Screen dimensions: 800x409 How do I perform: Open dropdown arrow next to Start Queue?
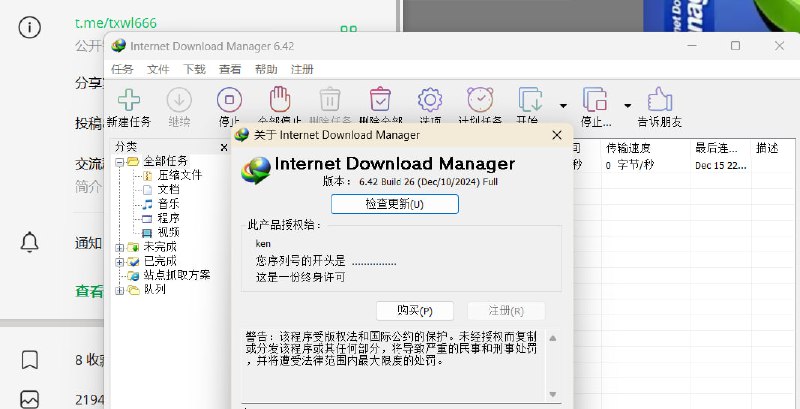pyautogui.click(x=563, y=106)
